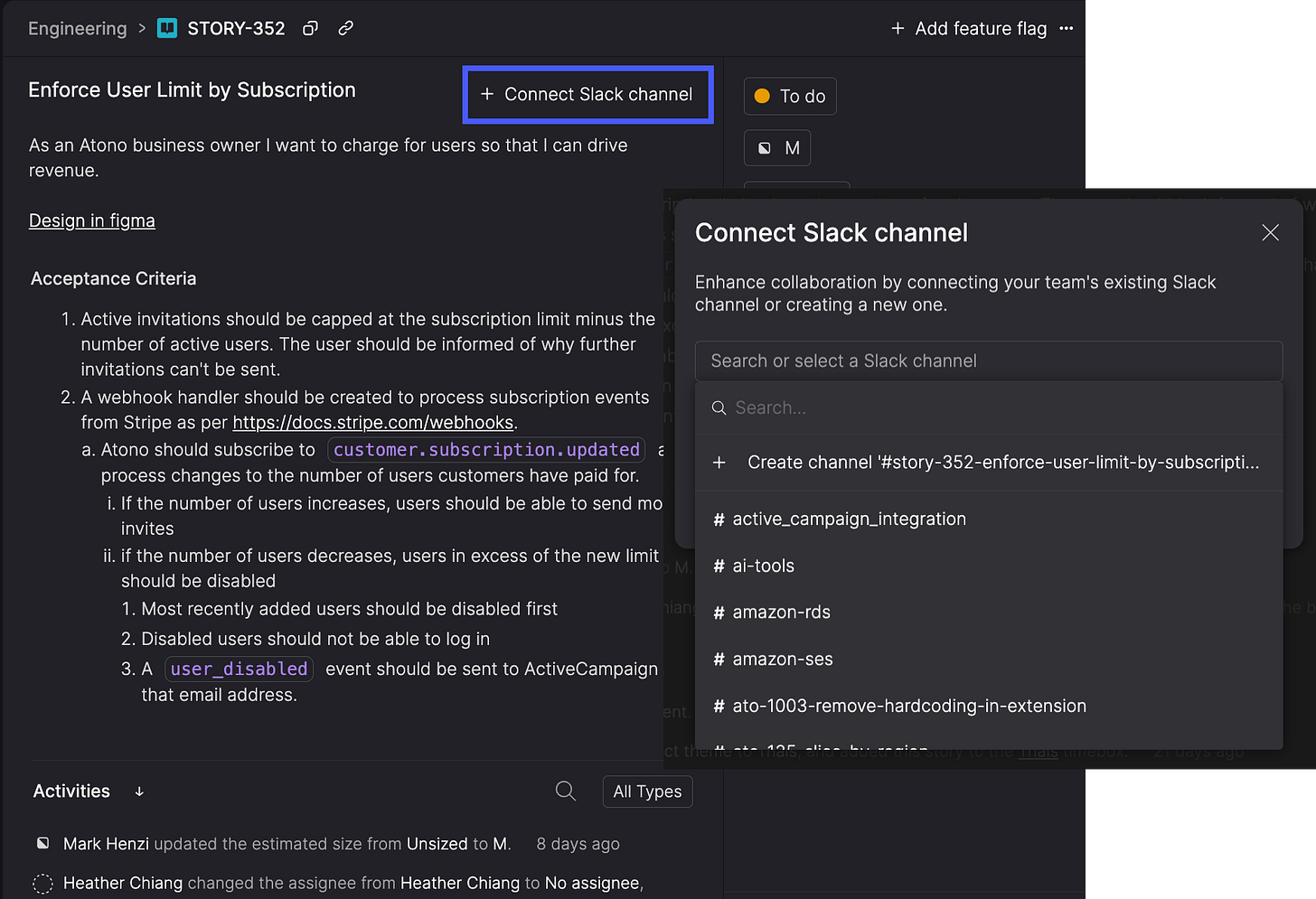Viewport: 1316px width, 899px height.
Task: Click the size icon beside Mark Henzi
Action: pyautogui.click(x=42, y=843)
